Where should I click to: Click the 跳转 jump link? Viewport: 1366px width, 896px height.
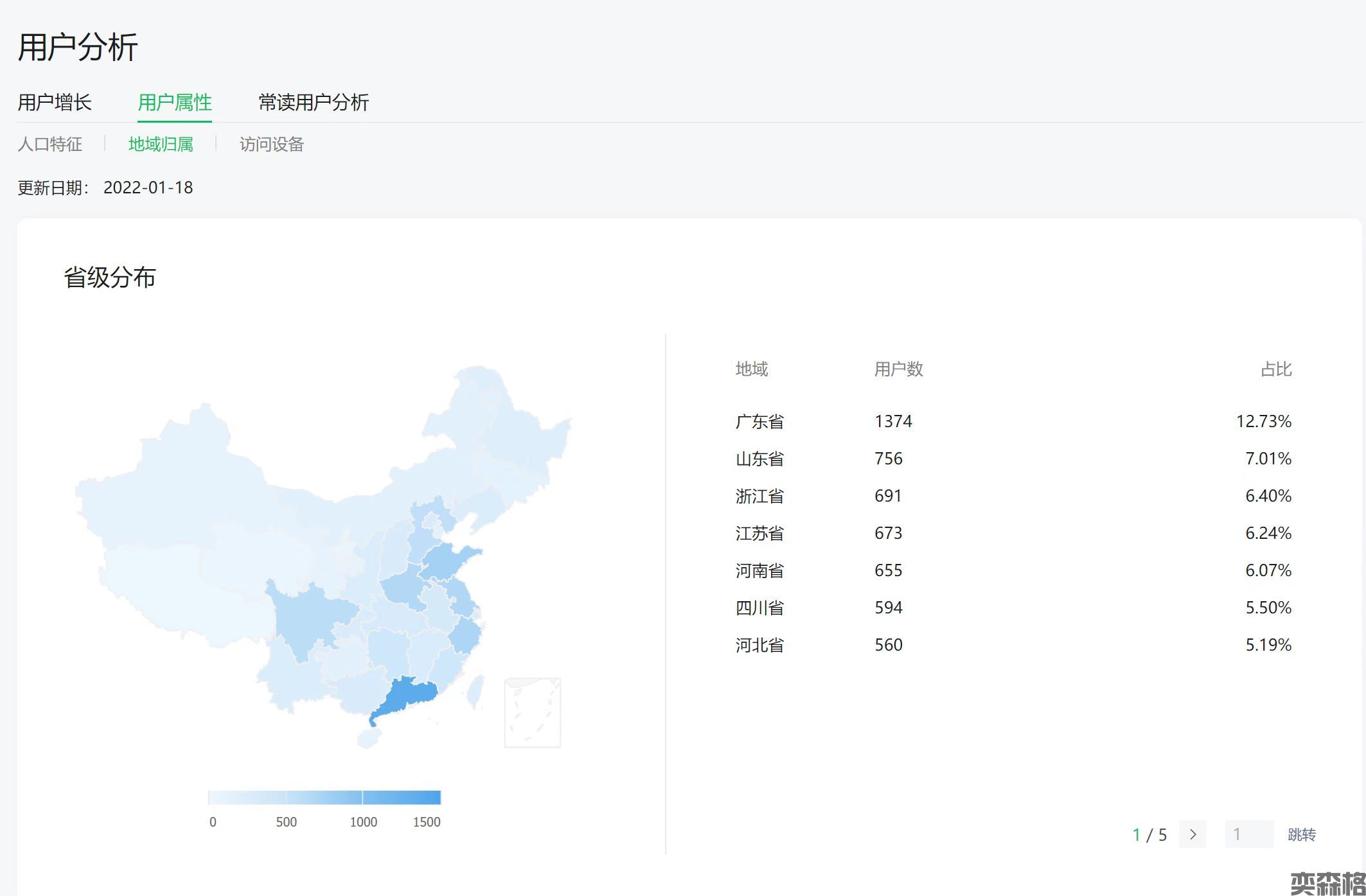(1302, 834)
